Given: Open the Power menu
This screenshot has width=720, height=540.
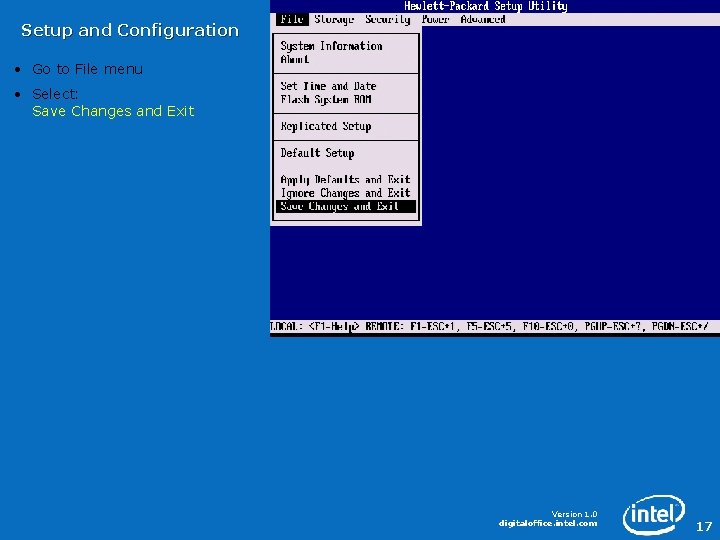Looking at the screenshot, I should click(435, 19).
